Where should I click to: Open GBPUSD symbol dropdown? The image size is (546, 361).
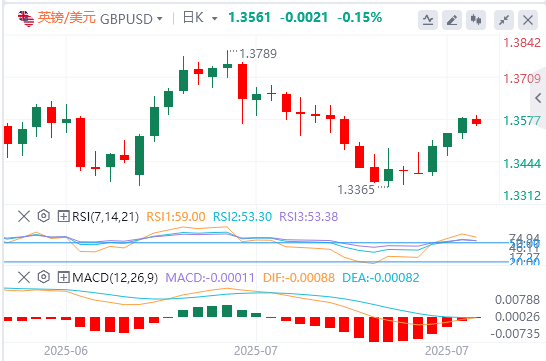tap(131, 19)
